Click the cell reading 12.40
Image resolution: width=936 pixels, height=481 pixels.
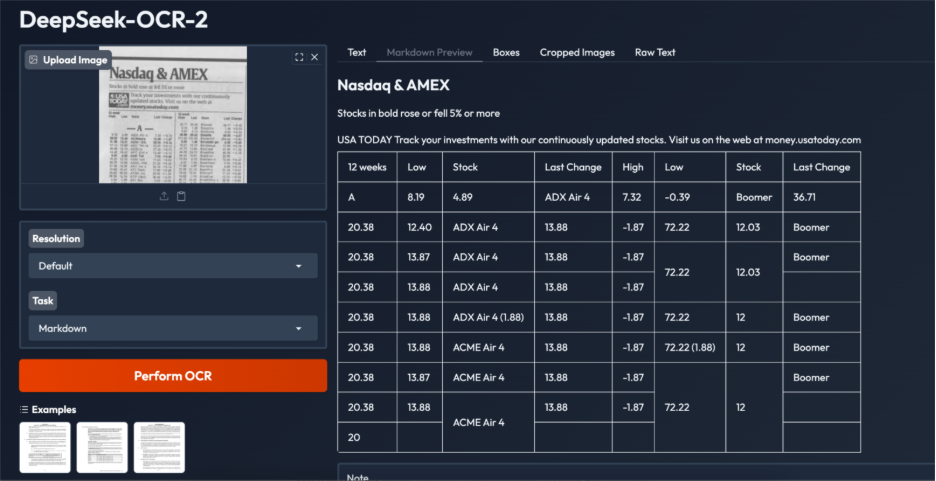click(x=420, y=227)
